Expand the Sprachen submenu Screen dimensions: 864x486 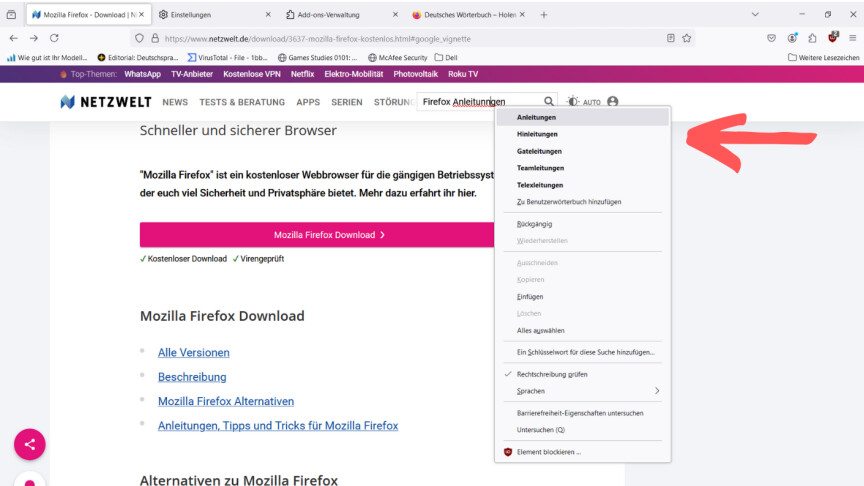click(x=582, y=391)
